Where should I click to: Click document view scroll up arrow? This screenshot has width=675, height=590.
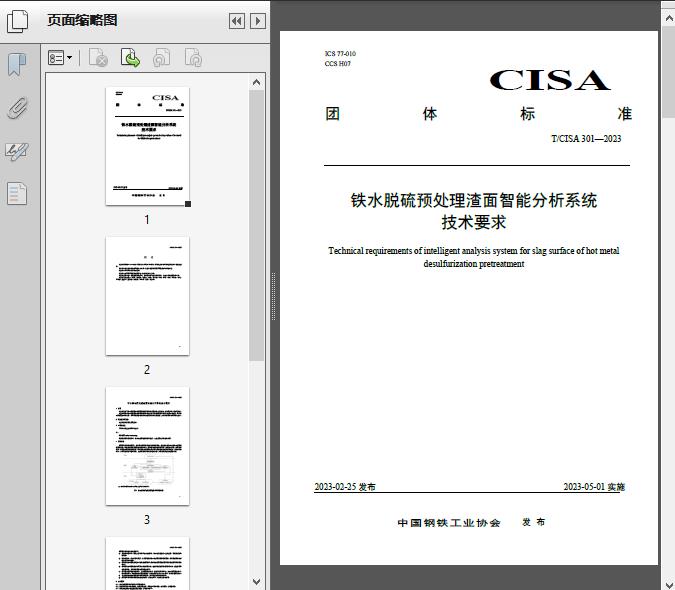point(669,18)
